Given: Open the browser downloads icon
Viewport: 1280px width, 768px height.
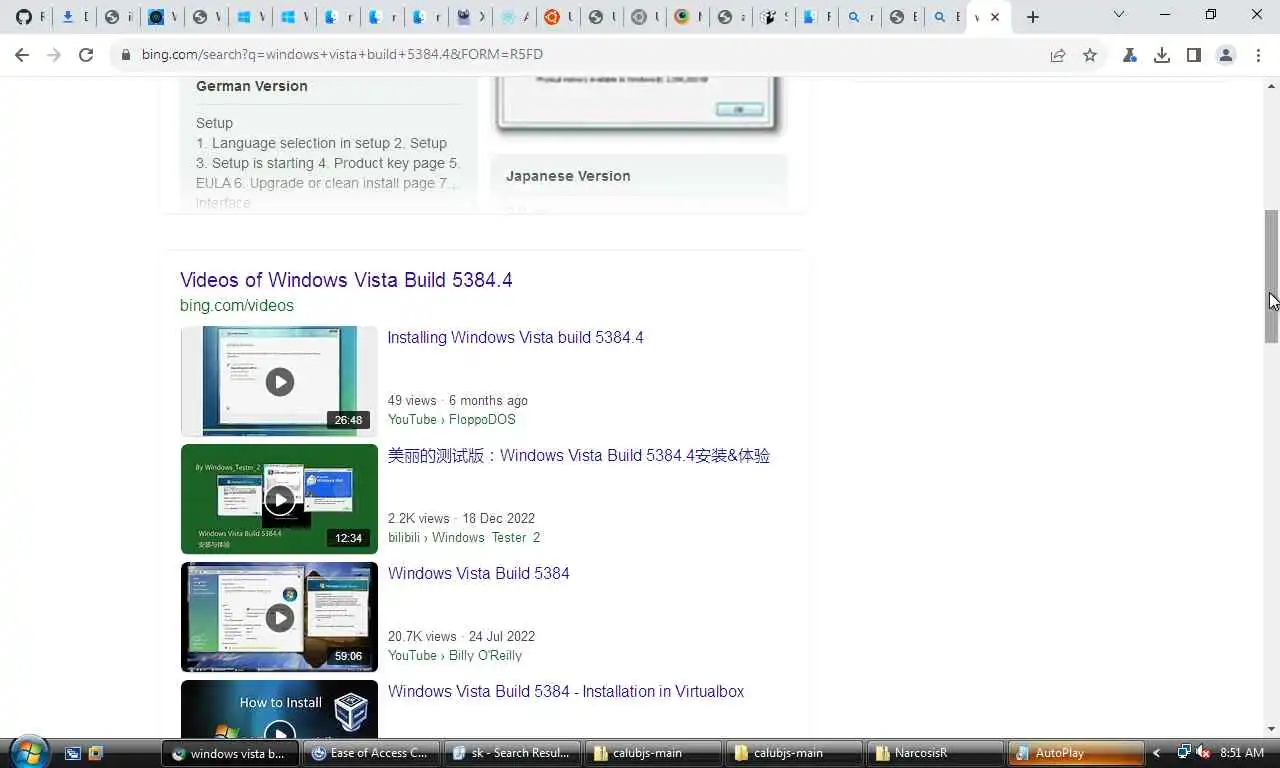Looking at the screenshot, I should pos(1162,55).
